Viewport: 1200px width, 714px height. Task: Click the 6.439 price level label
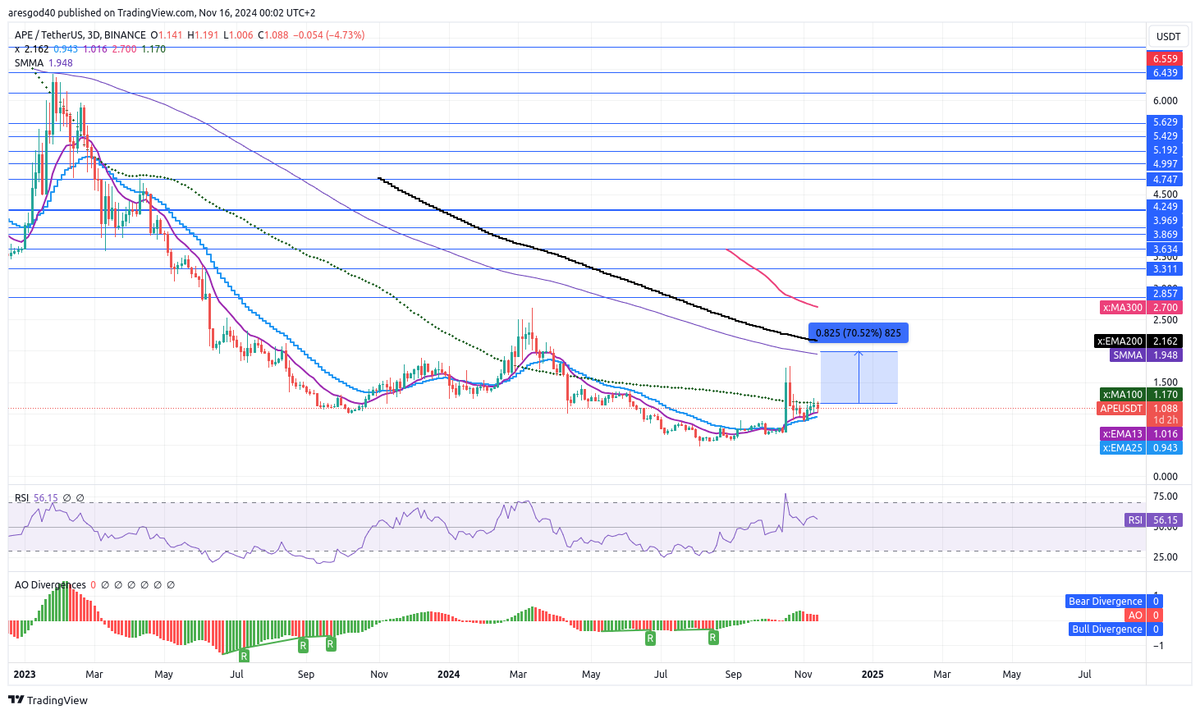point(1167,73)
